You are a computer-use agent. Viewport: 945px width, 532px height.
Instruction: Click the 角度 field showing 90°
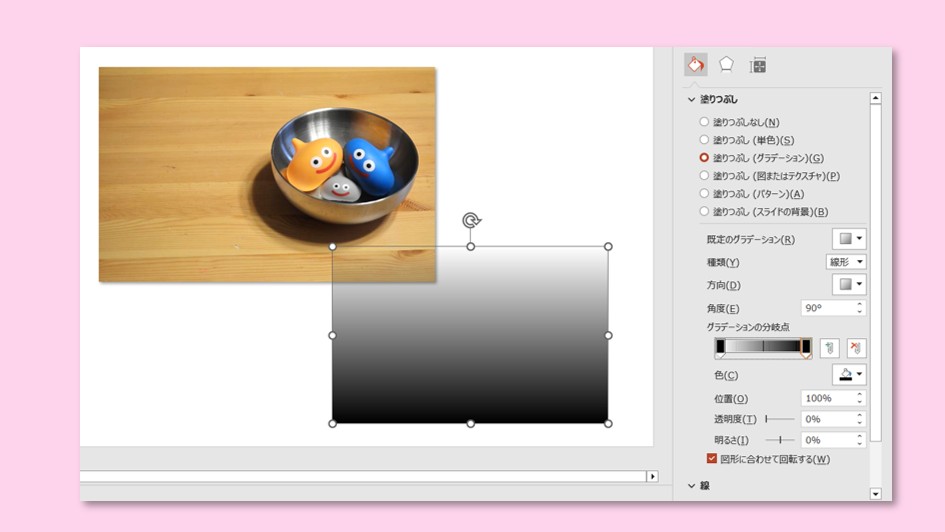827,308
